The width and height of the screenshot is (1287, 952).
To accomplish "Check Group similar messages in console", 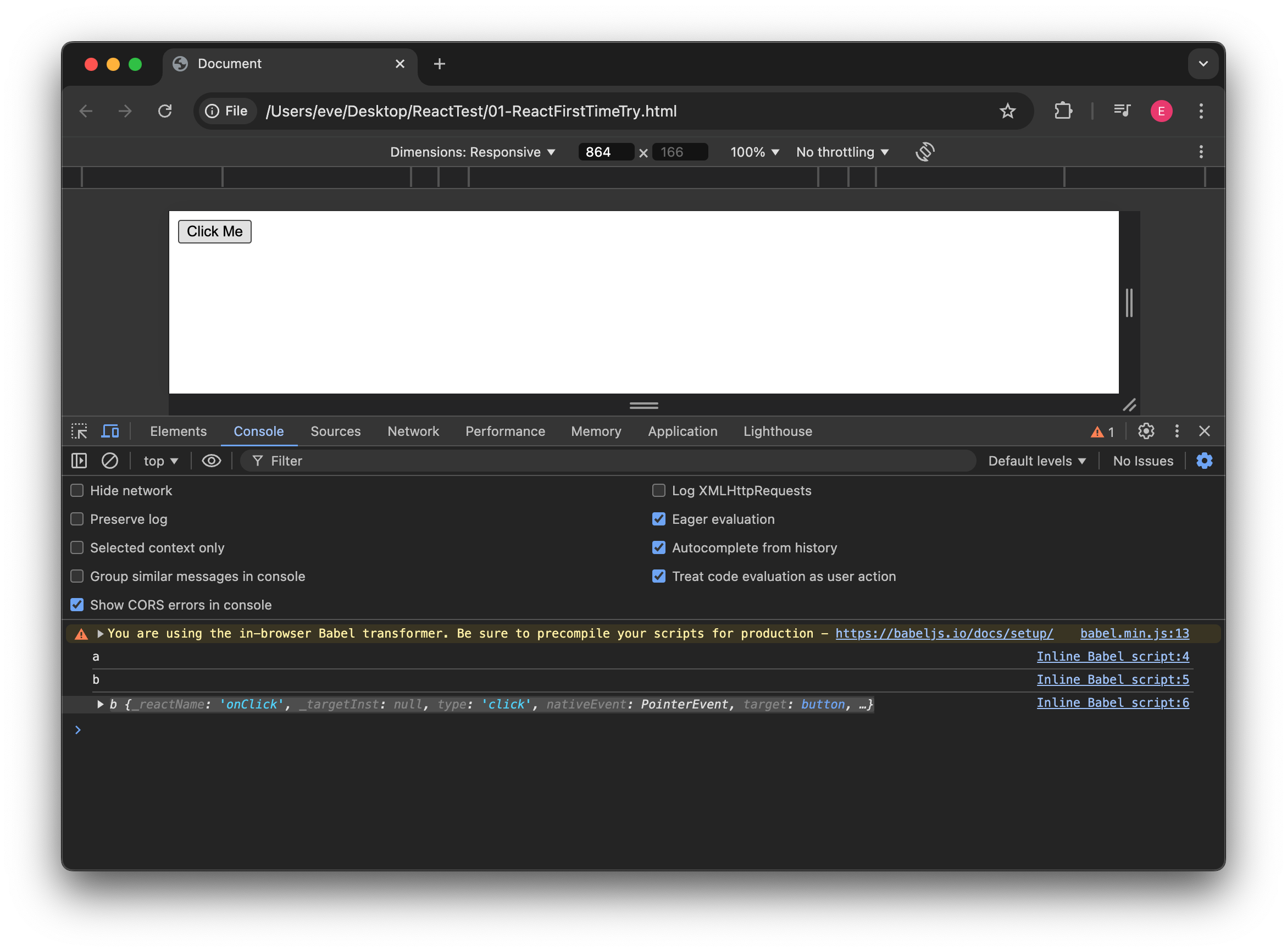I will tap(77, 575).
